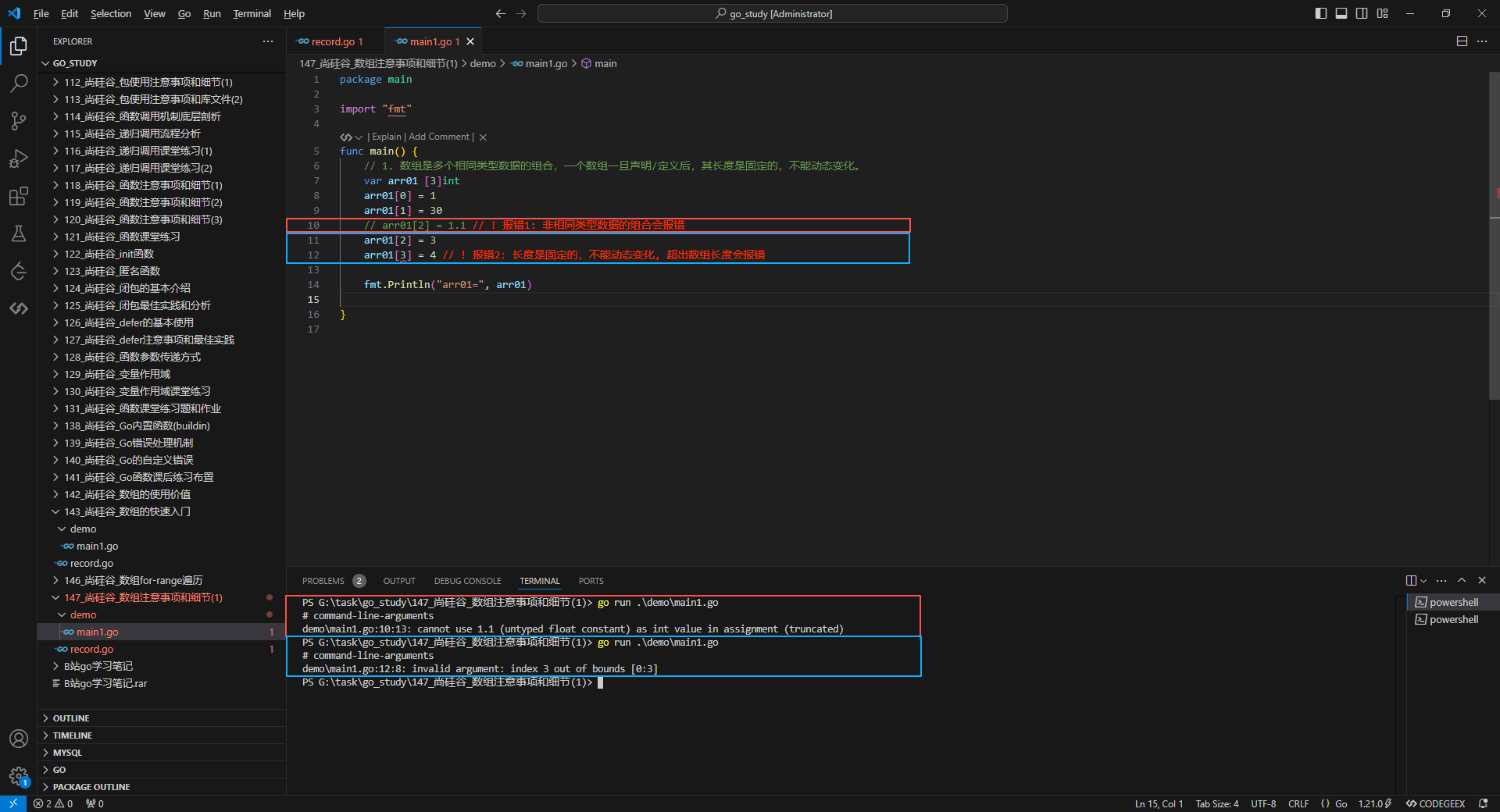The width and height of the screenshot is (1500, 812).
Task: Open the Selection menu
Action: (111, 13)
